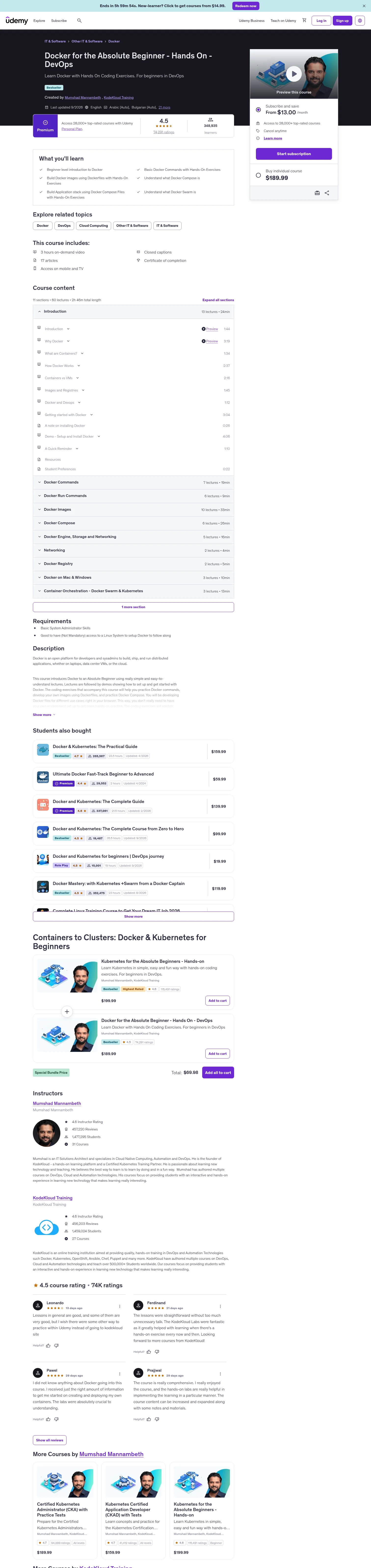
Task: Click the Start subscription button
Action: tap(294, 154)
